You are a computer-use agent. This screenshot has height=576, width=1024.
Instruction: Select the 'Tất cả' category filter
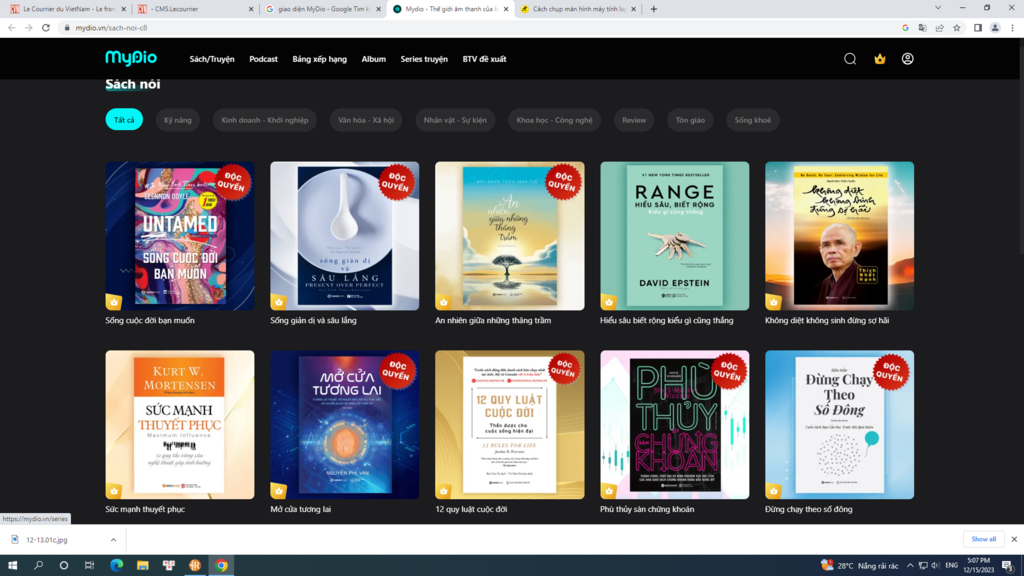[x=124, y=120]
